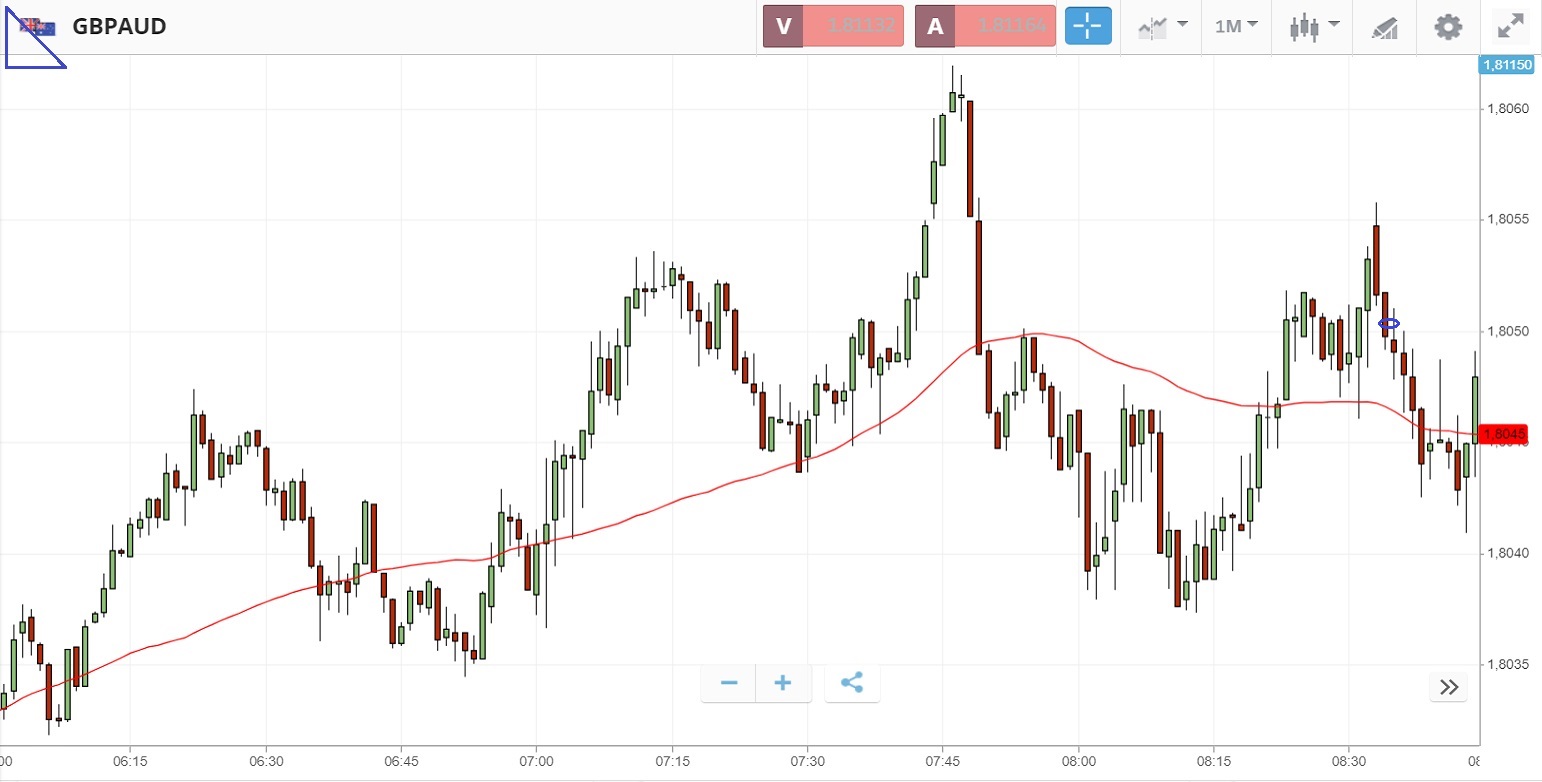
Task: Click the 07:45 time axis label
Action: click(942, 759)
